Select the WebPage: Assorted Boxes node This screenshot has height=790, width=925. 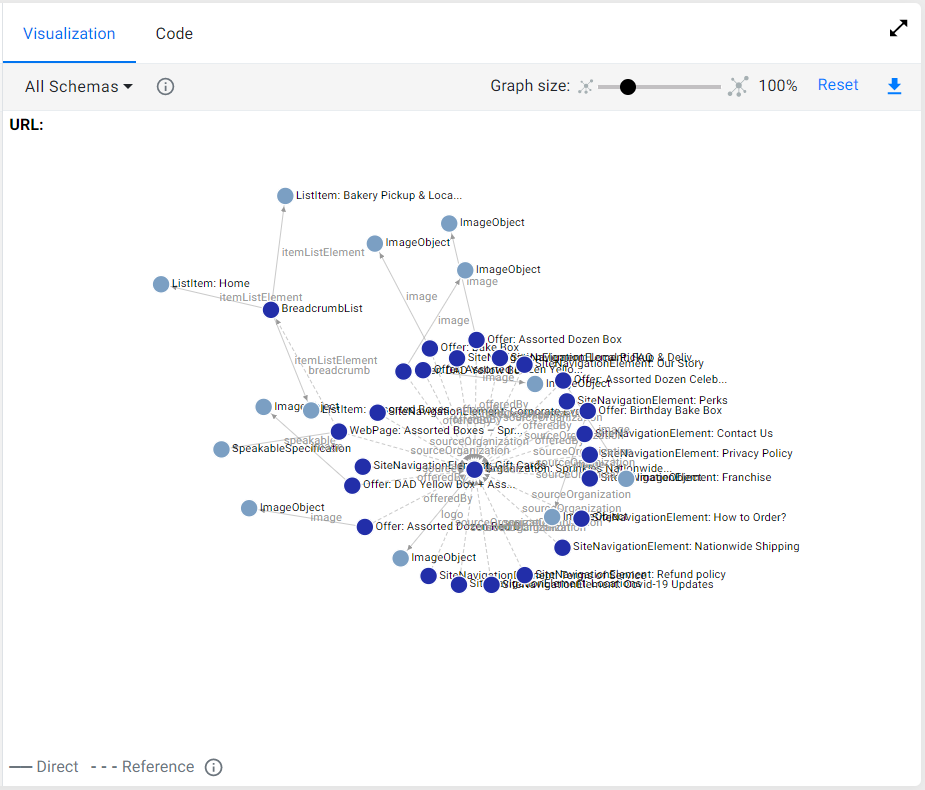339,432
